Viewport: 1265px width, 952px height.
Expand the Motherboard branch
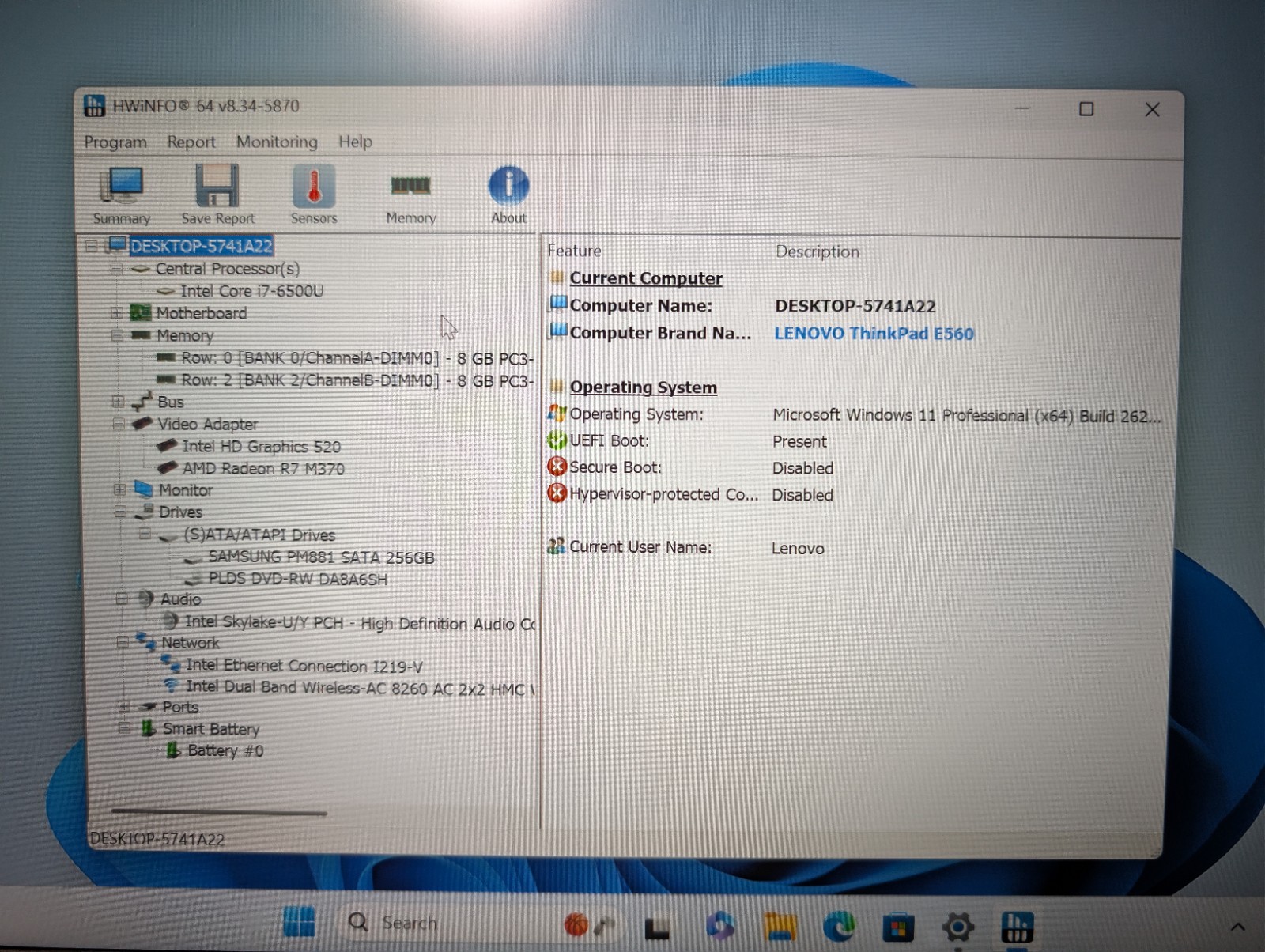pos(117,313)
